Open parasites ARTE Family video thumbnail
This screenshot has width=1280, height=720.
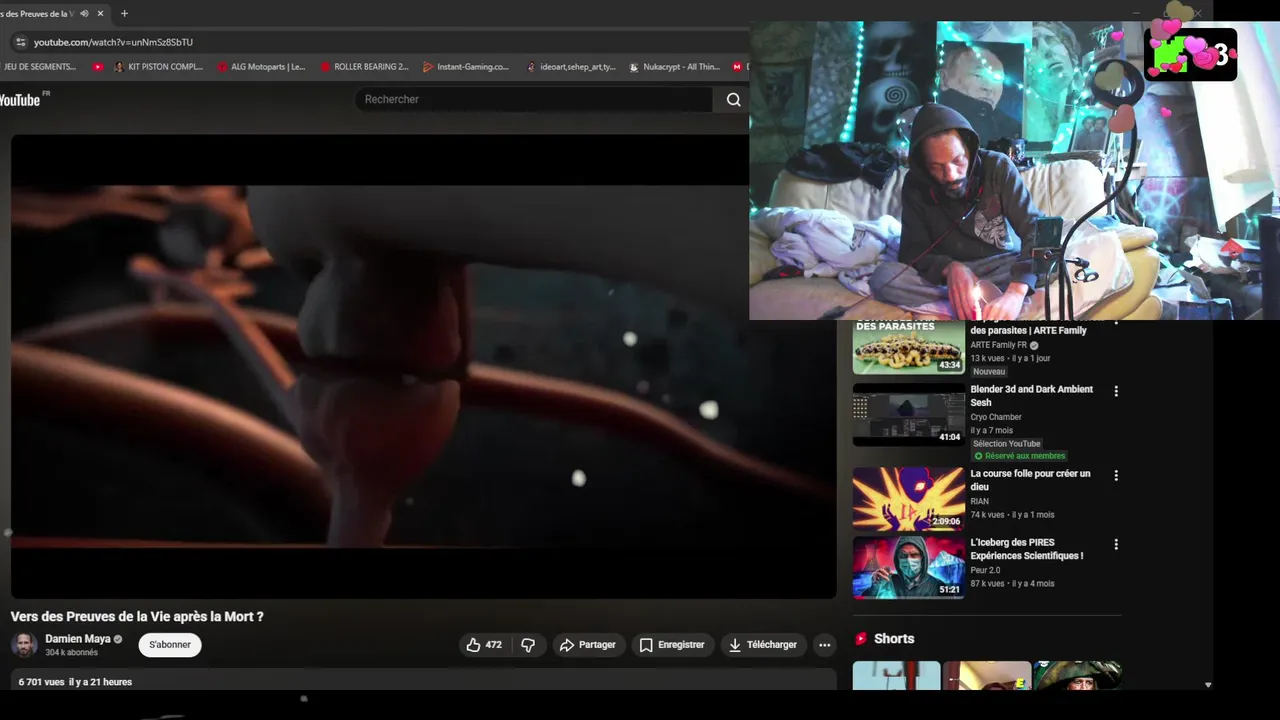pyautogui.click(x=908, y=347)
